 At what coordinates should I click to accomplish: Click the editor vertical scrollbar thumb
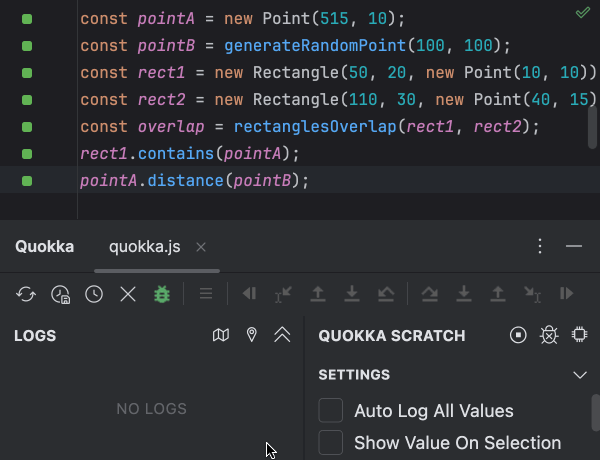pos(592,127)
